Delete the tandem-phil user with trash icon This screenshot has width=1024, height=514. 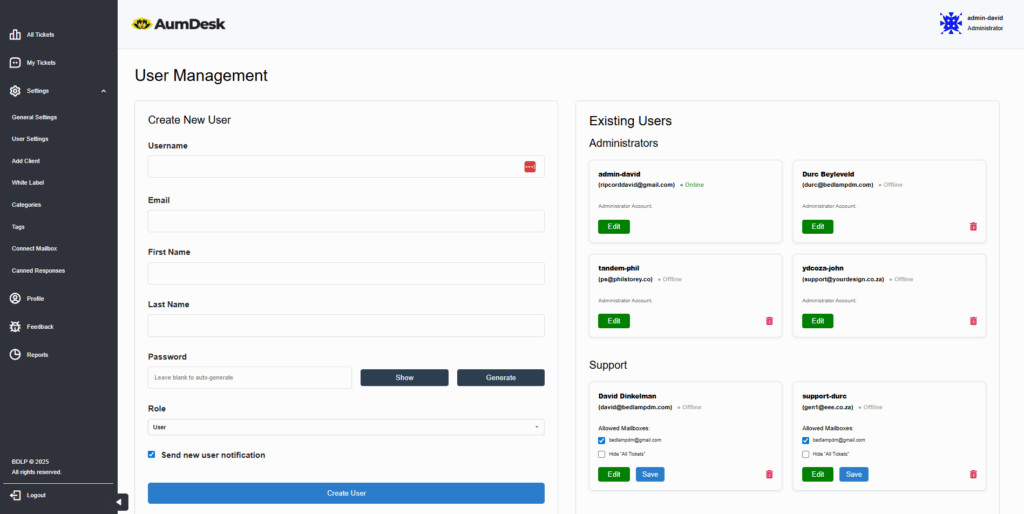coord(769,321)
